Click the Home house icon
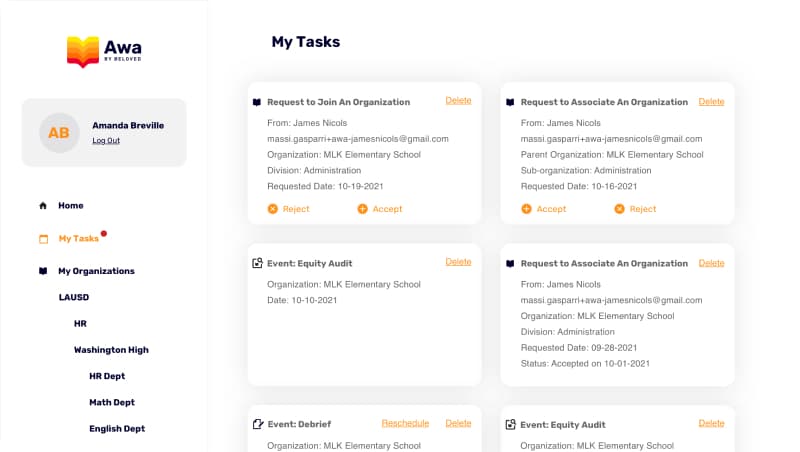 [x=43, y=206]
